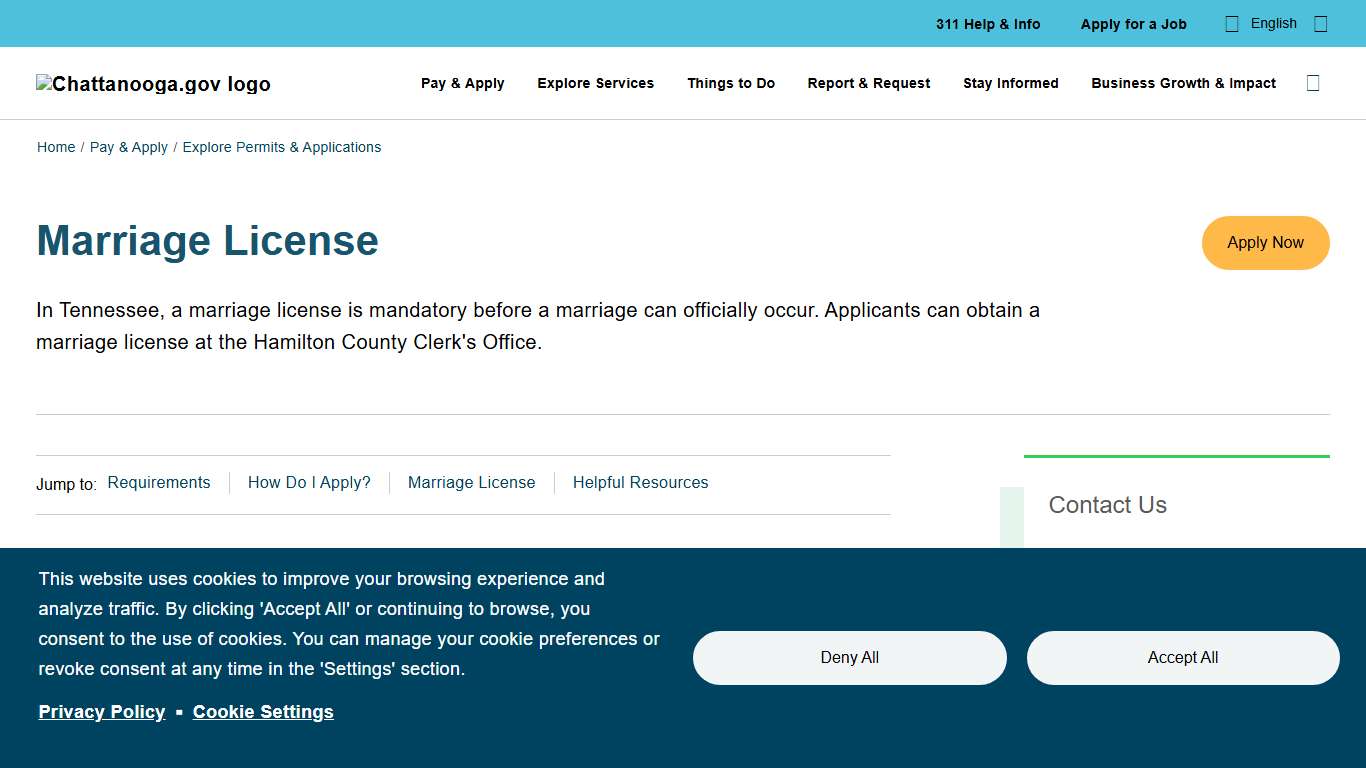This screenshot has height=768, width=1366.
Task: Open the site search icon
Action: (1313, 83)
